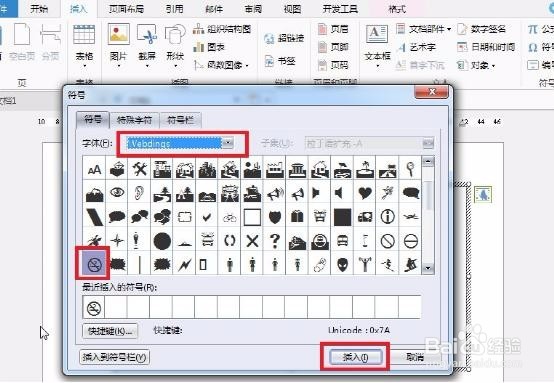Open the Text Box (文本框) ribbon tool
The width and height of the screenshot is (554, 383).
point(377,46)
